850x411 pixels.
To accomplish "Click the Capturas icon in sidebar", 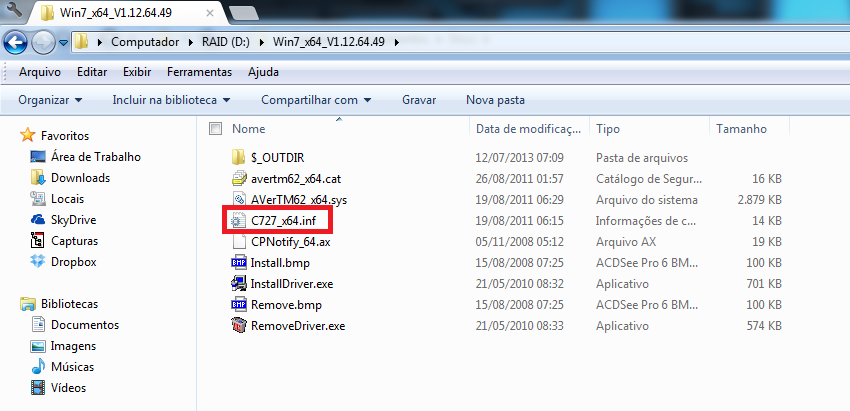I will pos(38,240).
